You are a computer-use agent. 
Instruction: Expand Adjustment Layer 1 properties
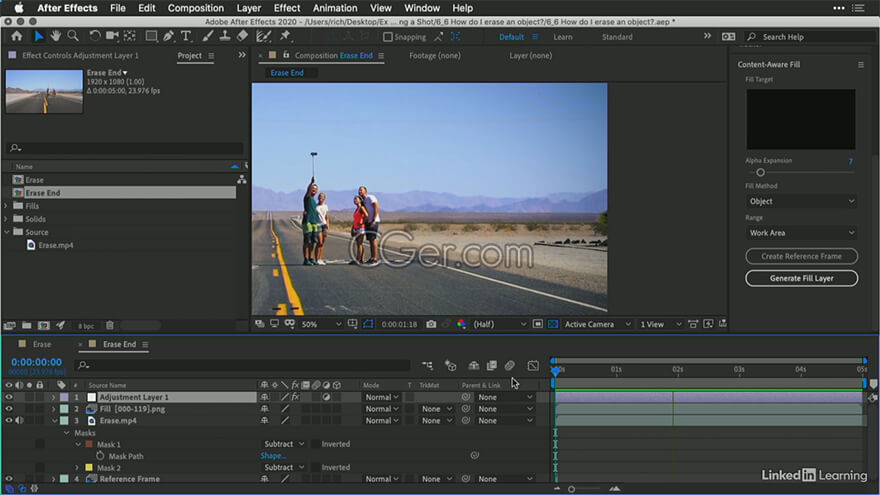point(53,397)
